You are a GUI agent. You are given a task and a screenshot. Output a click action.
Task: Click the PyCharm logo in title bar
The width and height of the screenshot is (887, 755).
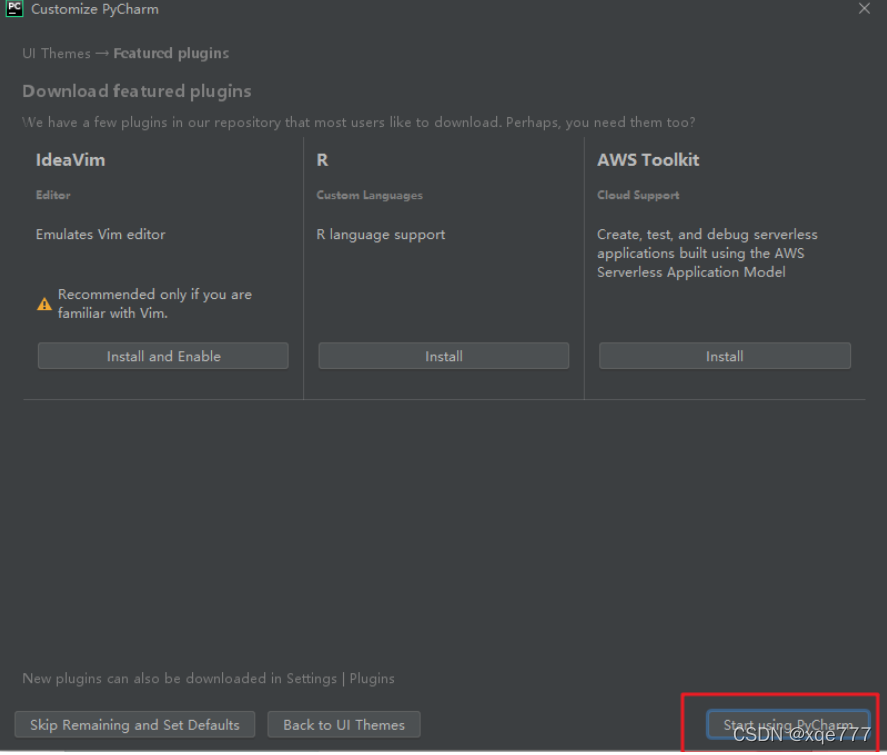click(x=14, y=9)
